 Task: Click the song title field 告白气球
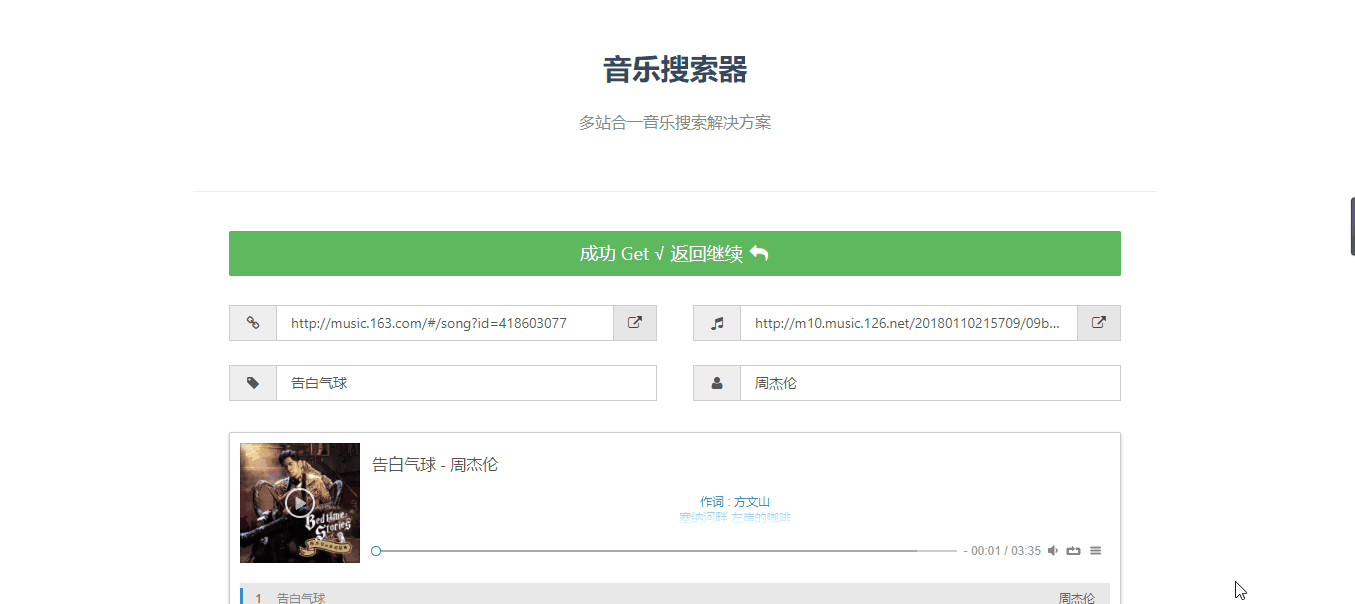(466, 383)
